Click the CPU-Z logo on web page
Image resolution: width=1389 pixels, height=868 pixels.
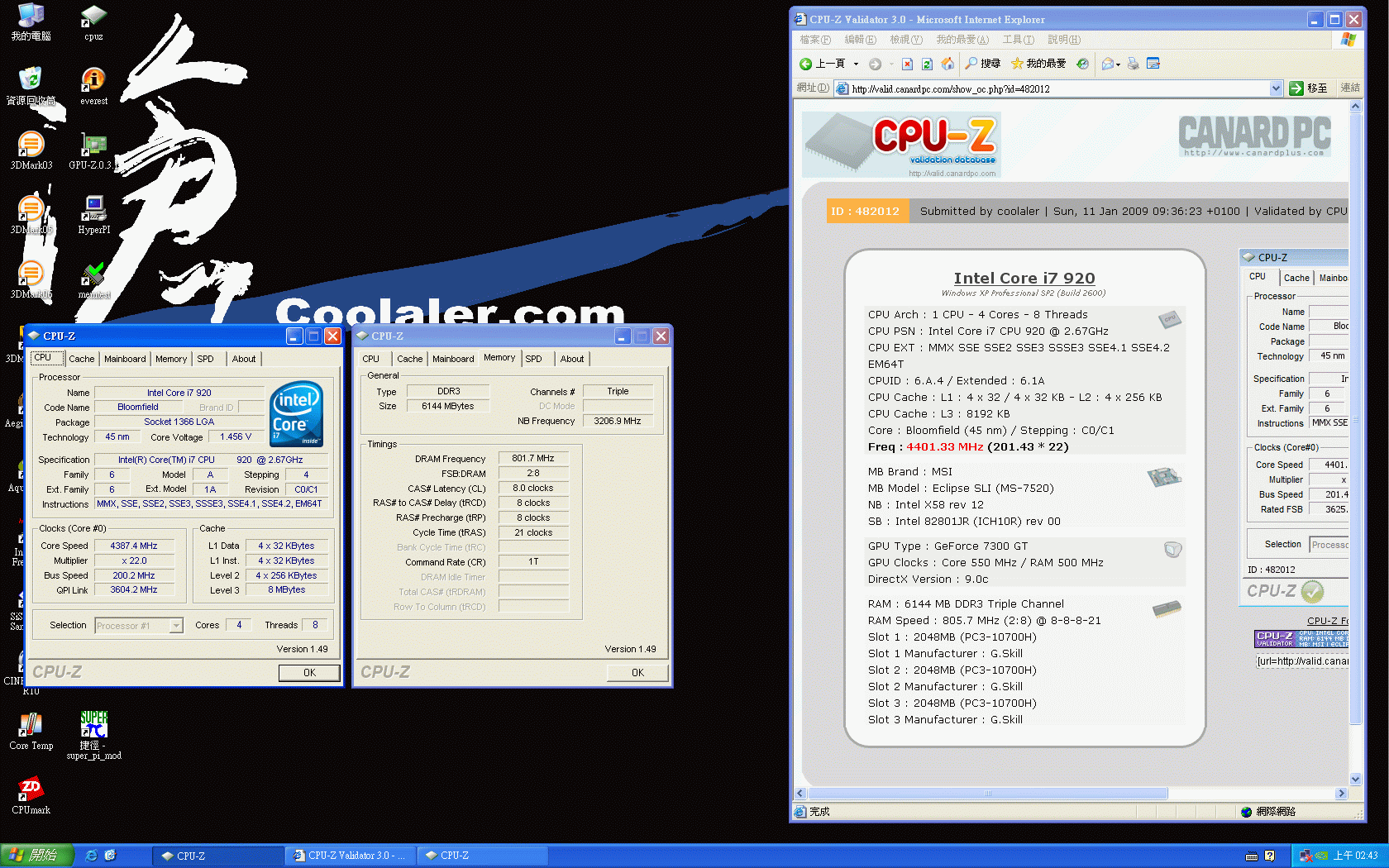[x=901, y=145]
